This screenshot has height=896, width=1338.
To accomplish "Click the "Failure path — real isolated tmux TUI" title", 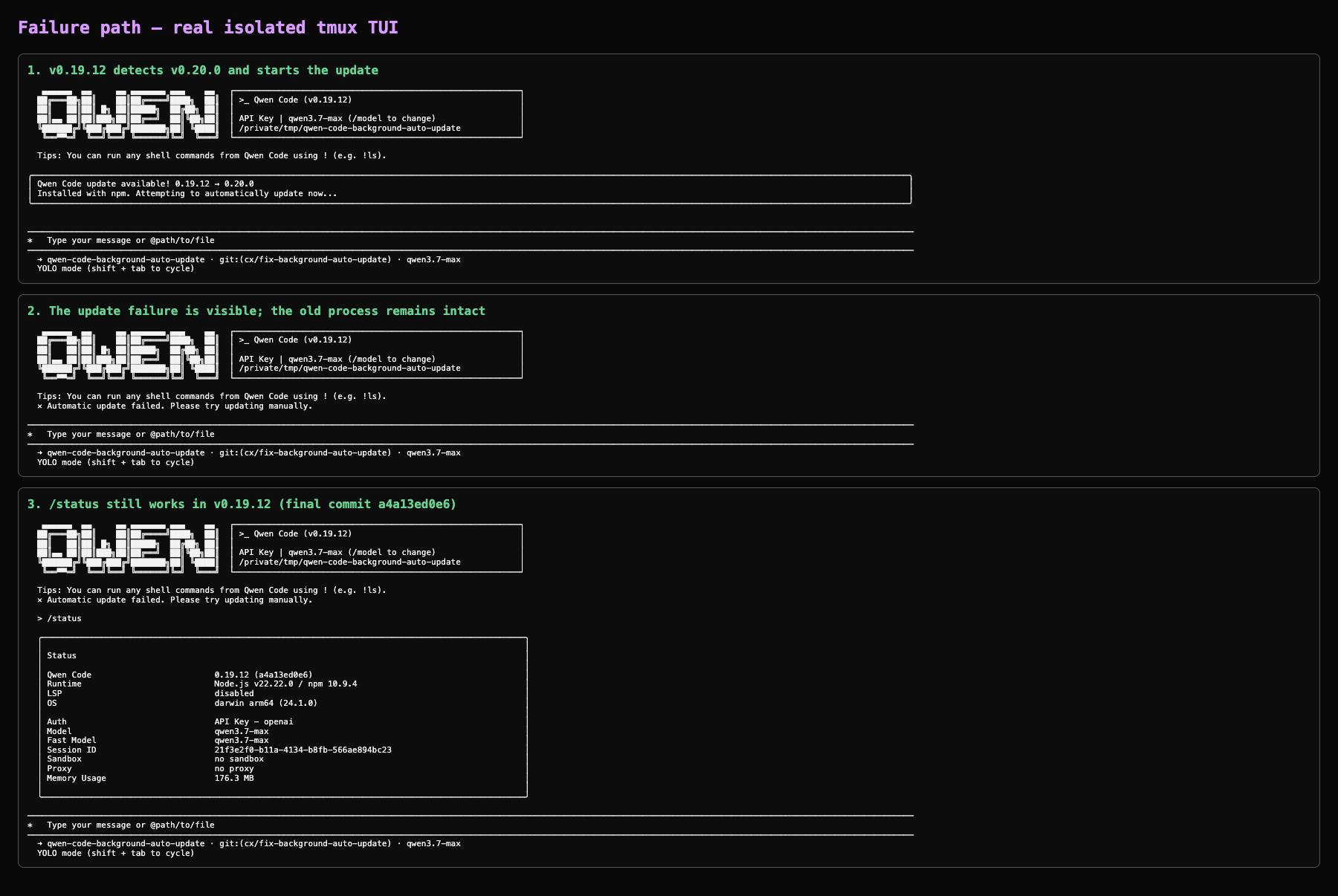I will click(x=208, y=27).
